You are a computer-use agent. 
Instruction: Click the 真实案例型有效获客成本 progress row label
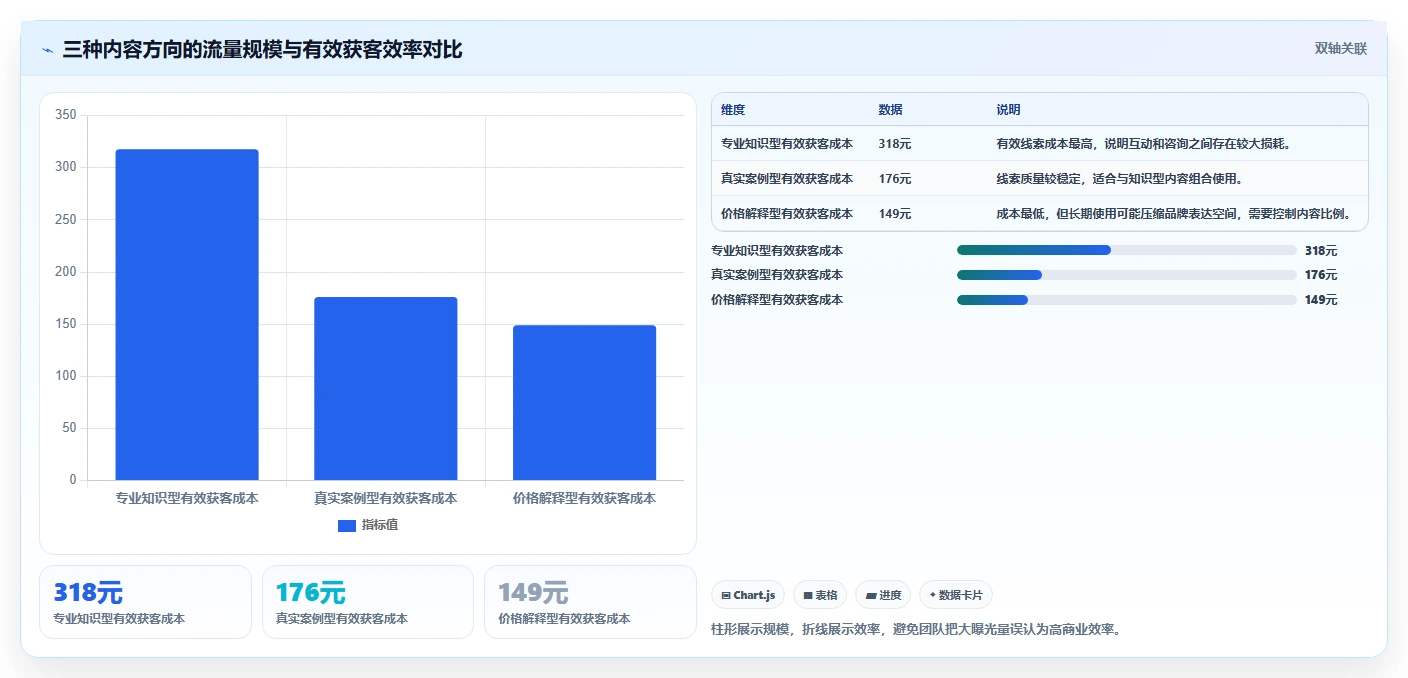(777, 275)
